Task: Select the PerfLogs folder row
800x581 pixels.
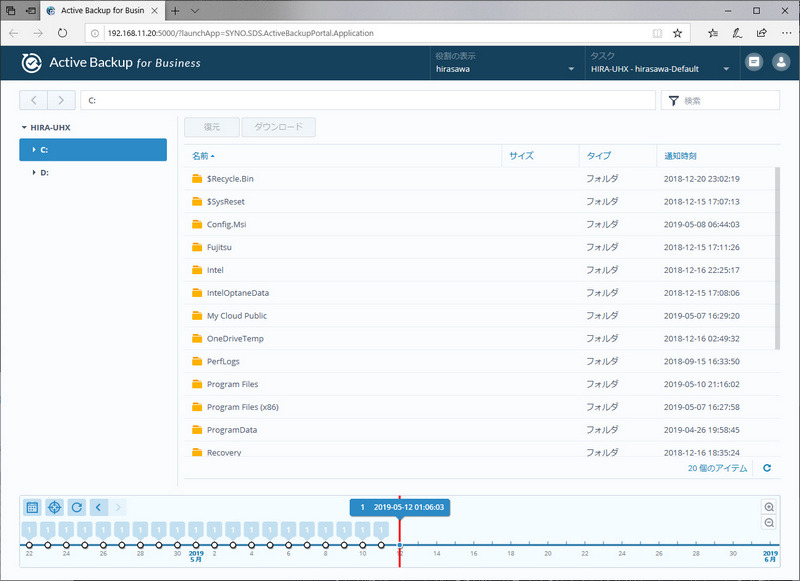Action: tap(480, 361)
